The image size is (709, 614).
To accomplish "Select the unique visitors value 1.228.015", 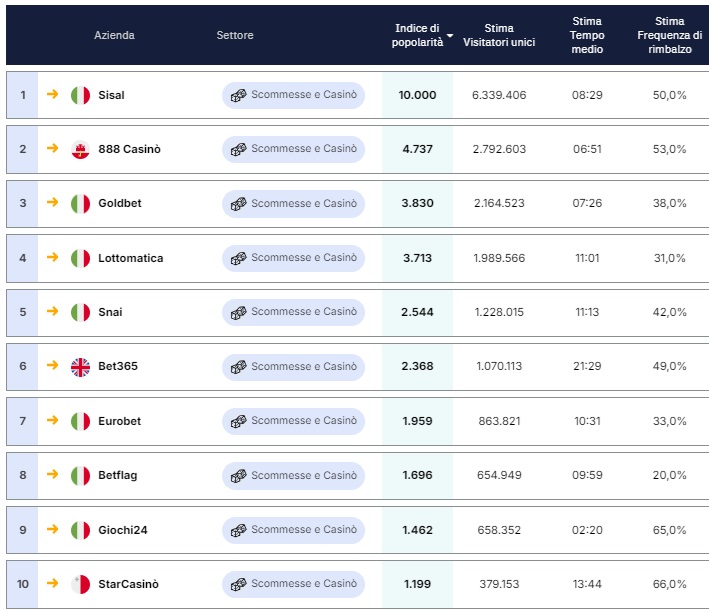I will coord(499,312).
